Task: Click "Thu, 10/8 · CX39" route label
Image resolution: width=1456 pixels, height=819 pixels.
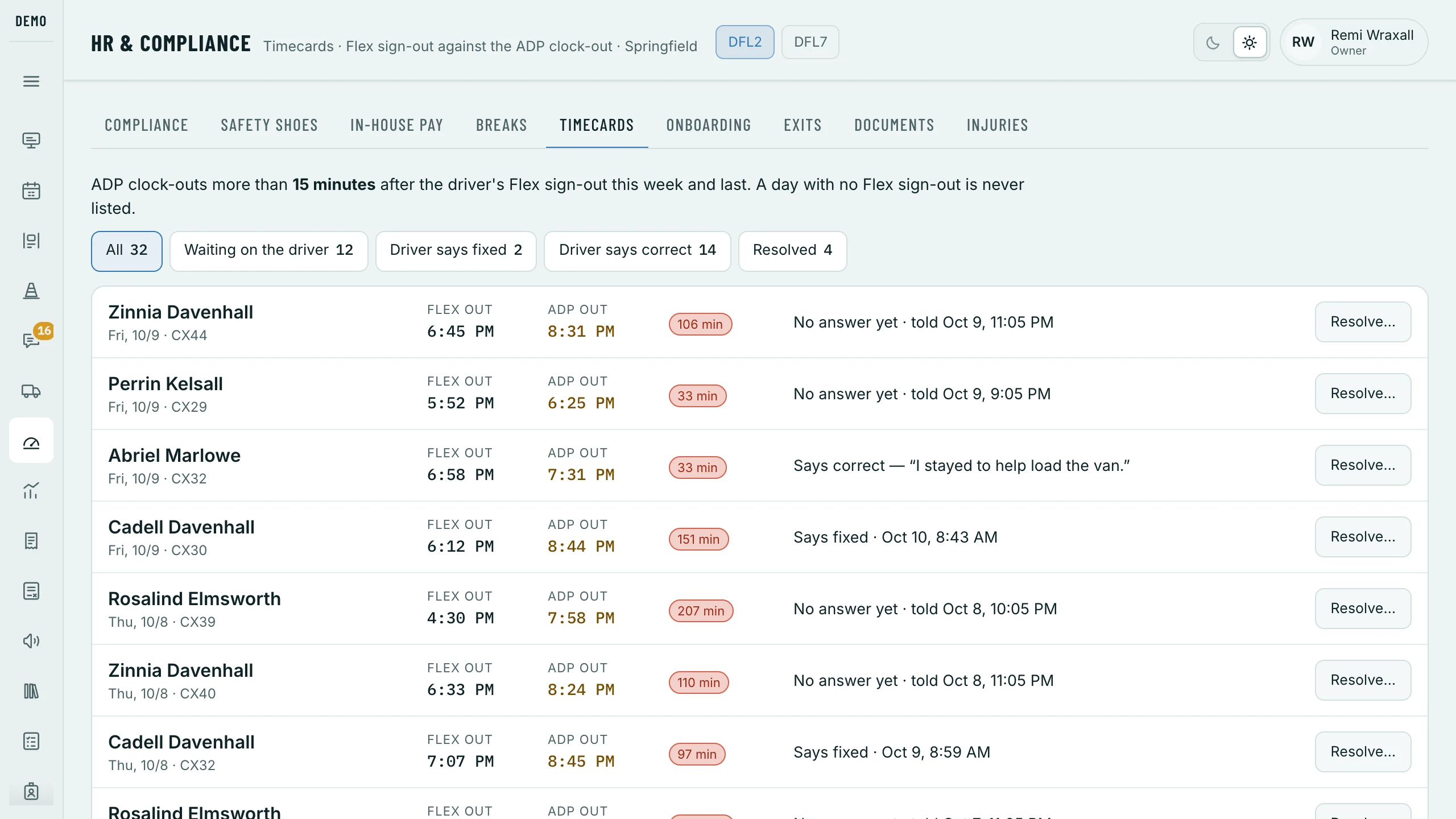Action: [162, 622]
